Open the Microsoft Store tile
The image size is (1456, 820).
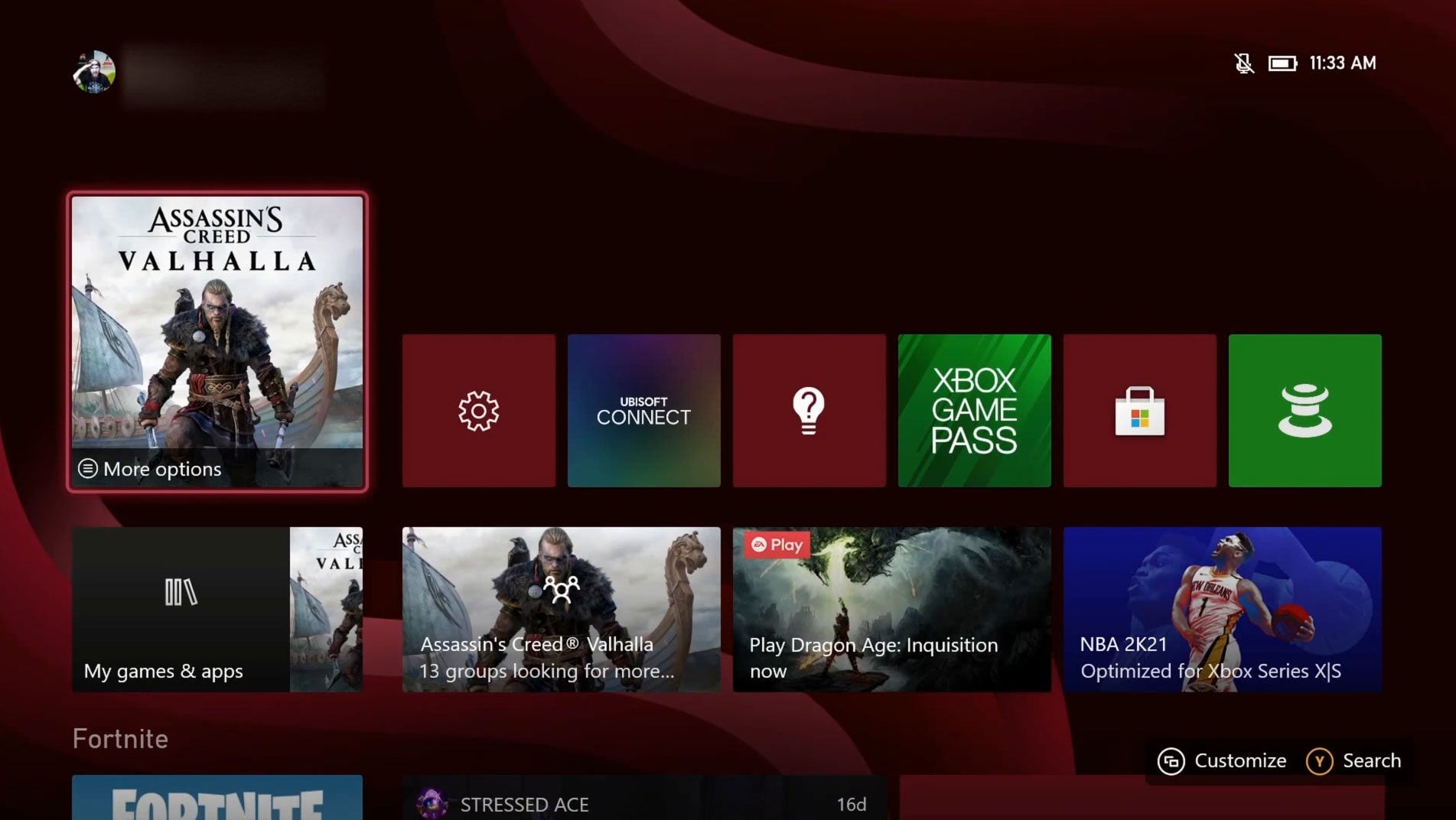[1139, 410]
